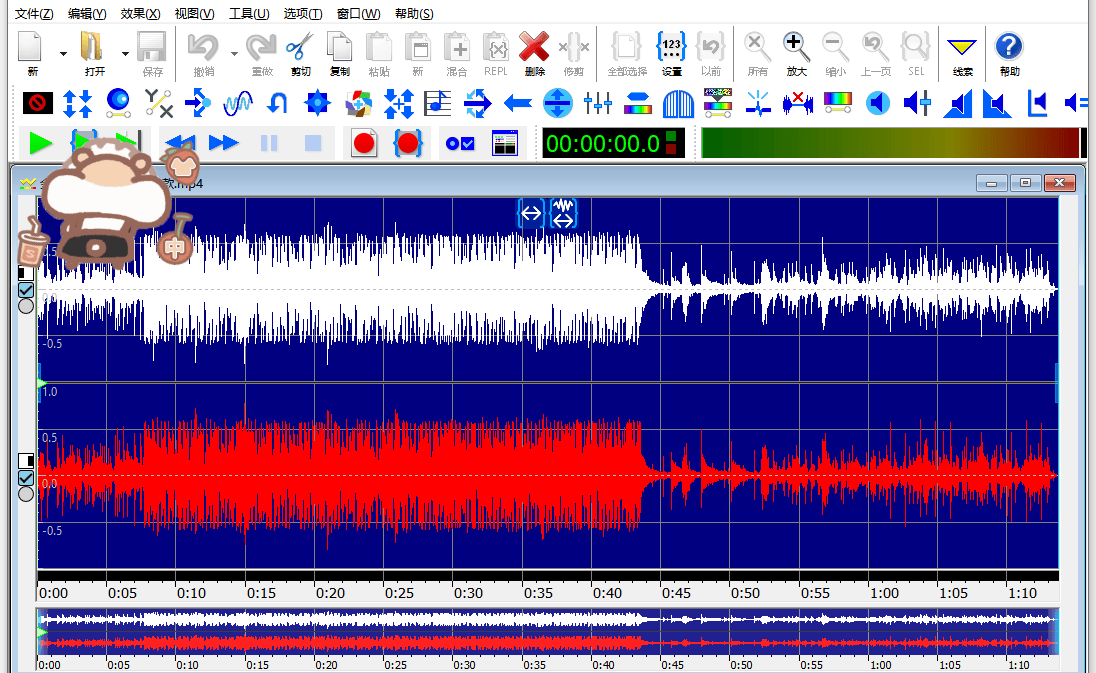This screenshot has height=673, width=1096.
Task: Click the waveform zoom selection button beside it
Action: tap(563, 213)
